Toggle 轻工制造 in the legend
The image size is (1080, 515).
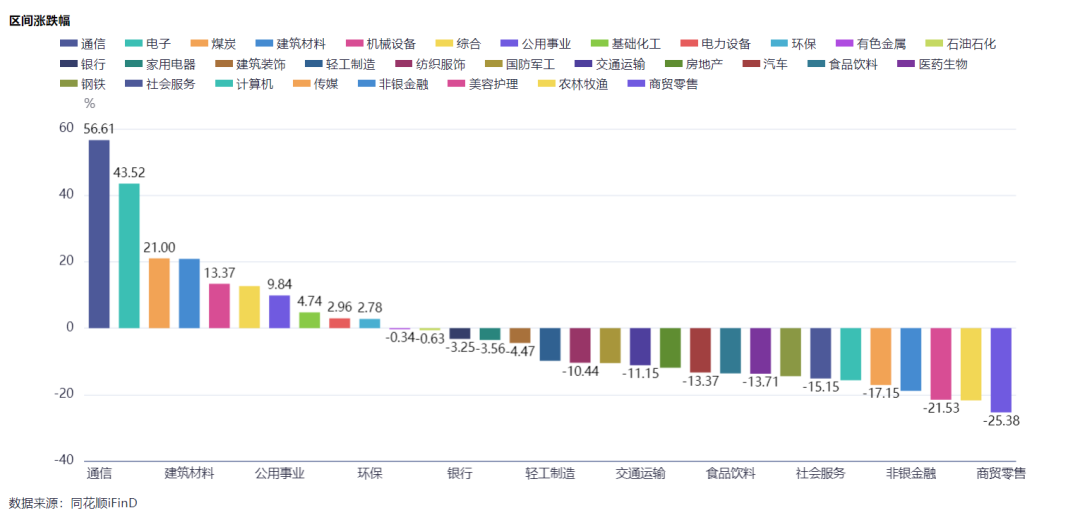tap(340, 65)
